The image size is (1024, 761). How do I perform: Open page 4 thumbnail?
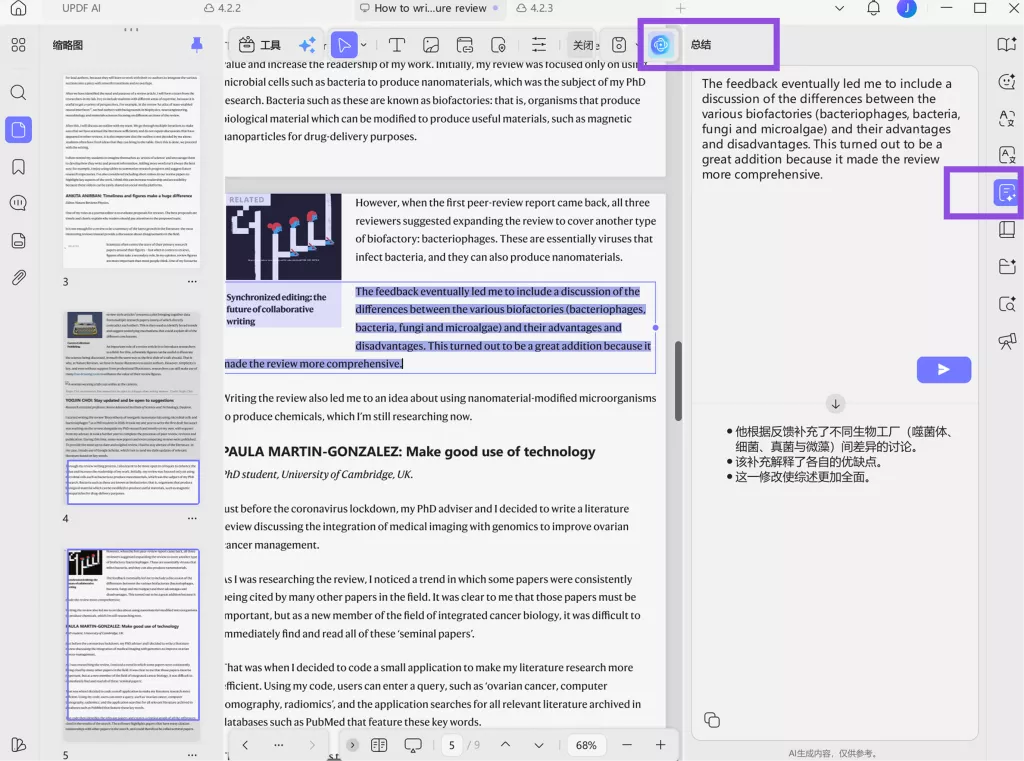[131, 408]
